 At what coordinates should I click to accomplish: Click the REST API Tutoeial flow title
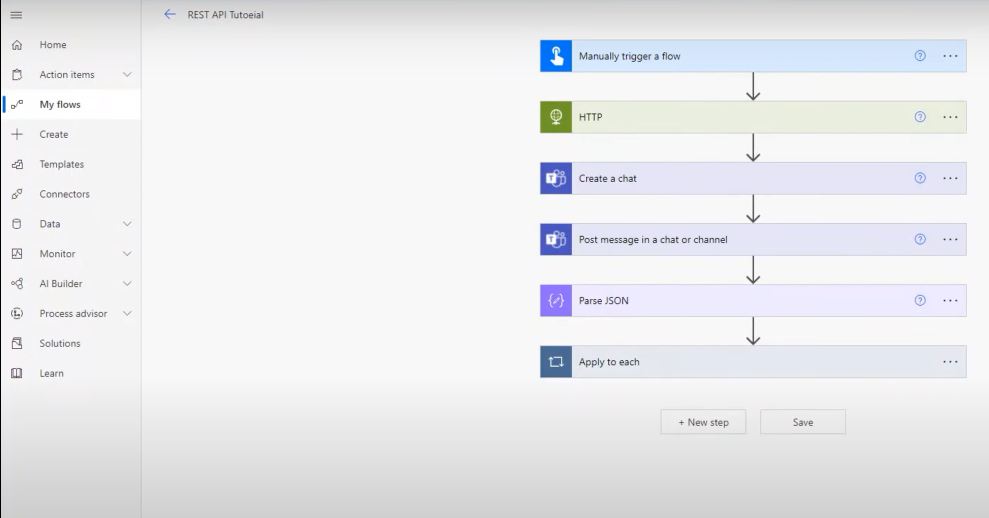click(225, 15)
